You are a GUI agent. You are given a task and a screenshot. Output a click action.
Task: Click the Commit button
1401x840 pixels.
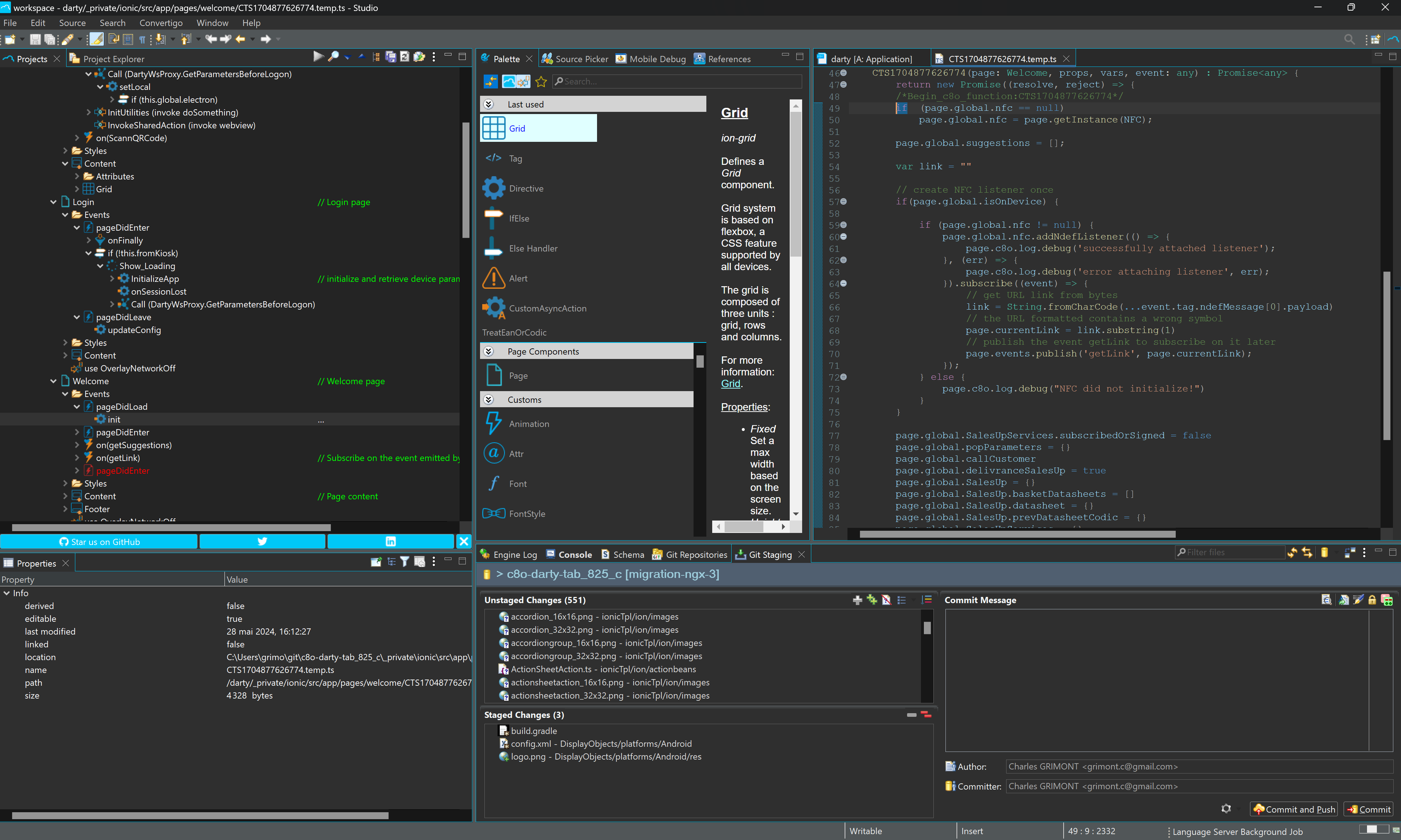point(1368,809)
